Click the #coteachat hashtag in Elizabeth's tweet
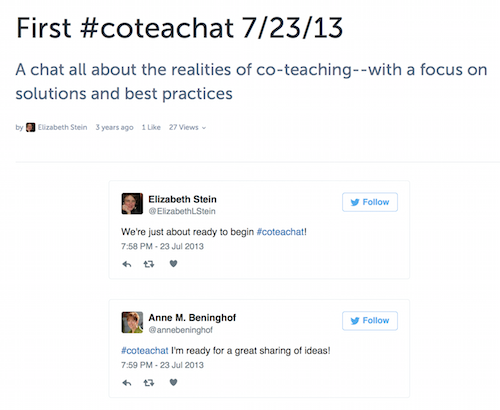 coord(280,232)
